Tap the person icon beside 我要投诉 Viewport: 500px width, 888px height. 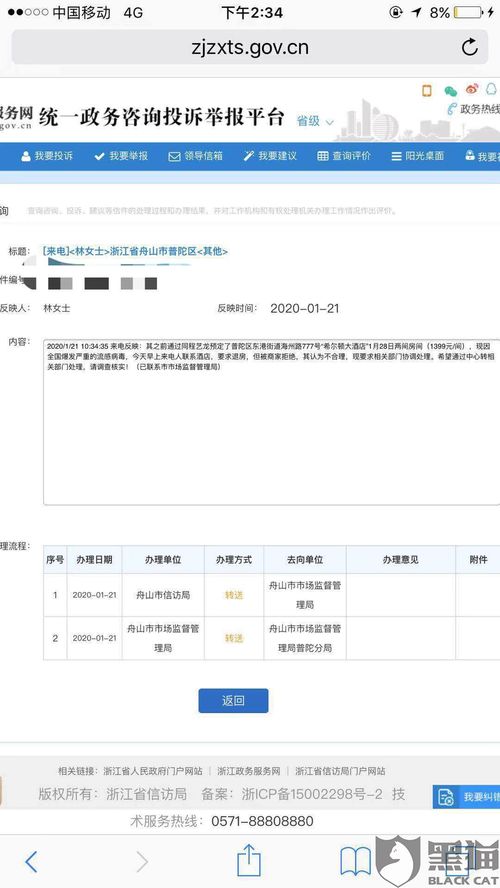(x=25, y=156)
